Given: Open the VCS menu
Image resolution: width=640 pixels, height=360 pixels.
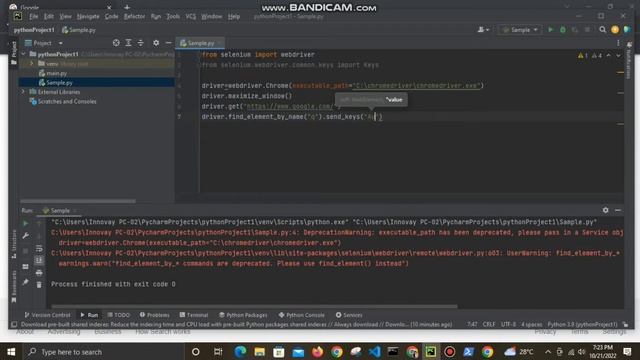Looking at the screenshot, I should point(191,16).
